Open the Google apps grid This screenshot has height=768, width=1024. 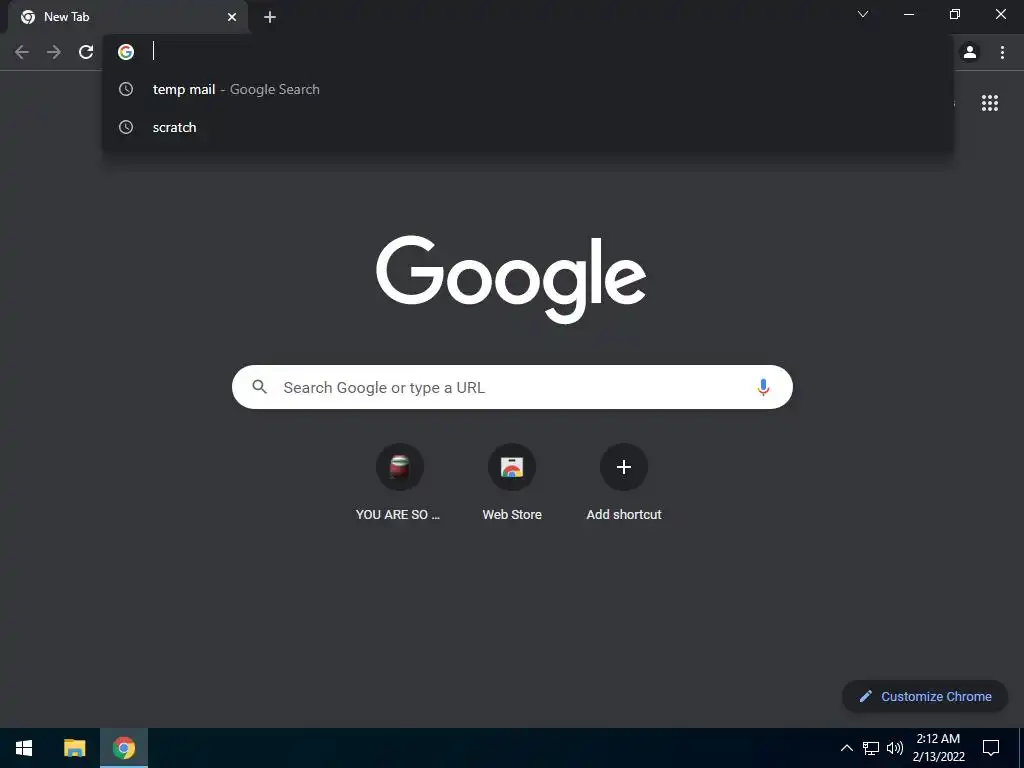click(989, 103)
